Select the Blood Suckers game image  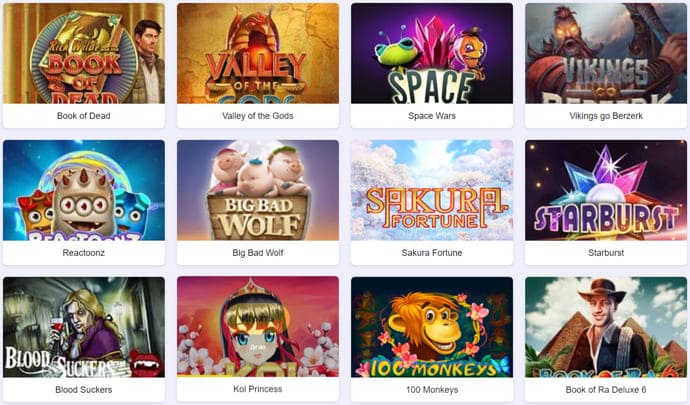(84, 327)
